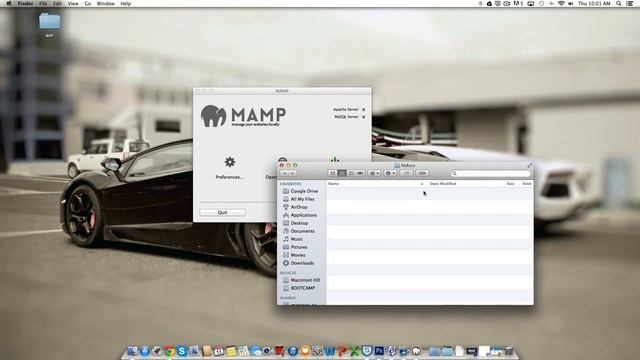Switch Finder to icon view
Image resolution: width=640 pixels, height=360 pixels.
[333, 173]
